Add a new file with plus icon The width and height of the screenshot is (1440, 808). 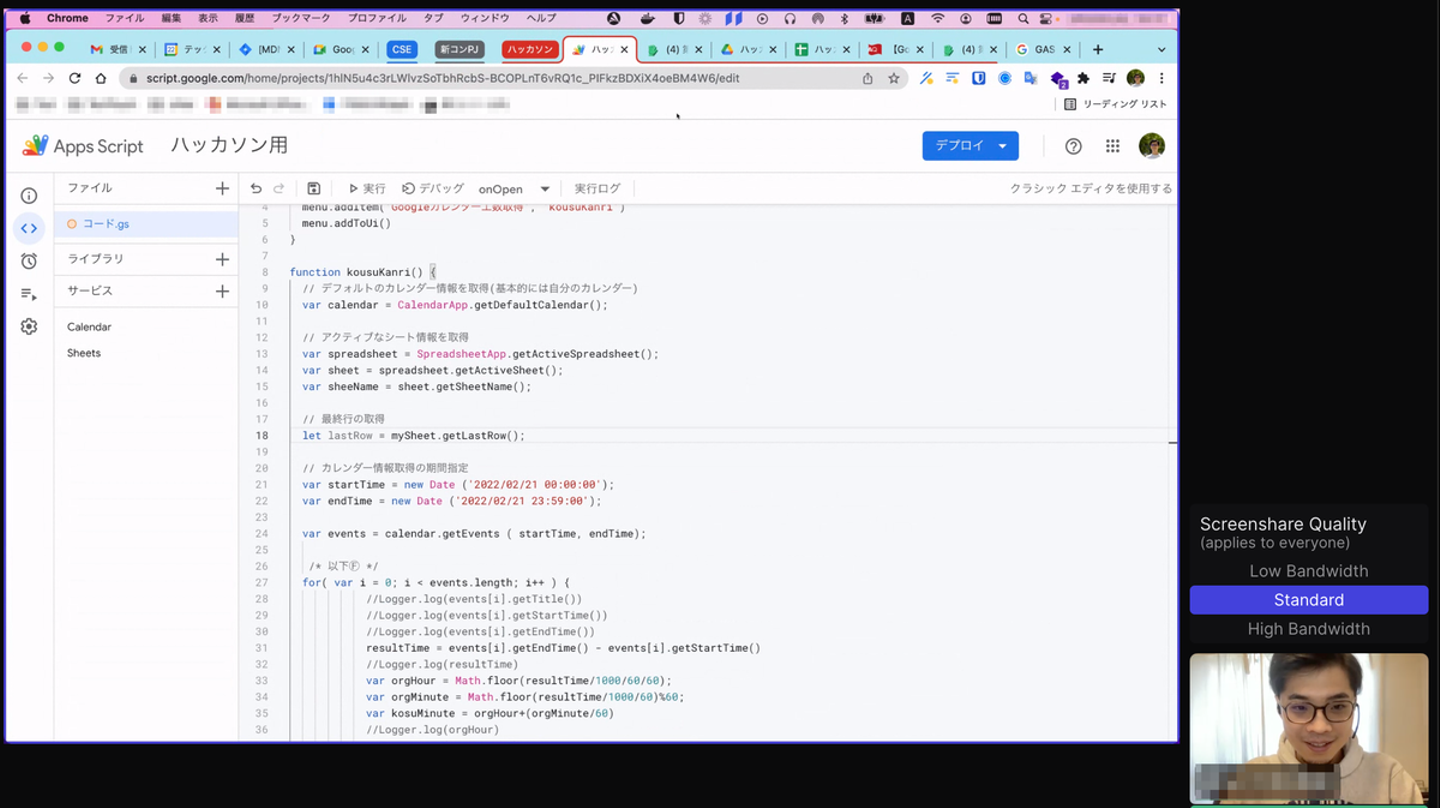[x=222, y=188]
